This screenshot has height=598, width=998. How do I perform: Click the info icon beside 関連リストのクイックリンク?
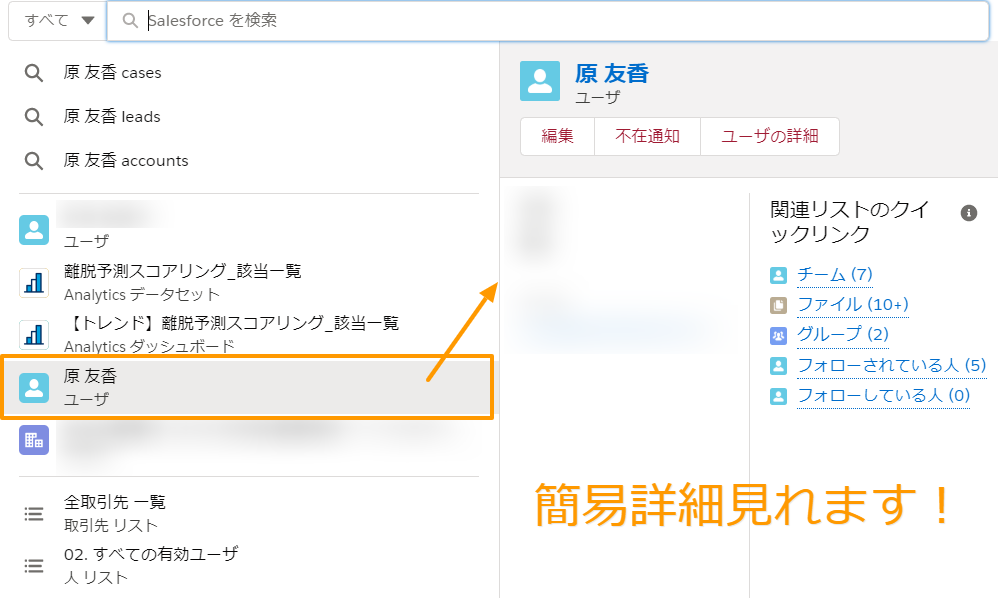point(968,212)
